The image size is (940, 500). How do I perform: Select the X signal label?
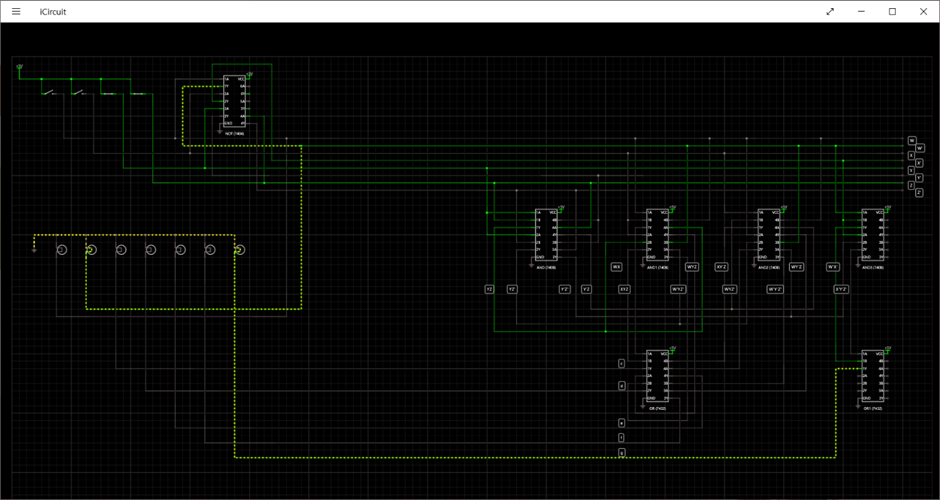(x=912, y=155)
